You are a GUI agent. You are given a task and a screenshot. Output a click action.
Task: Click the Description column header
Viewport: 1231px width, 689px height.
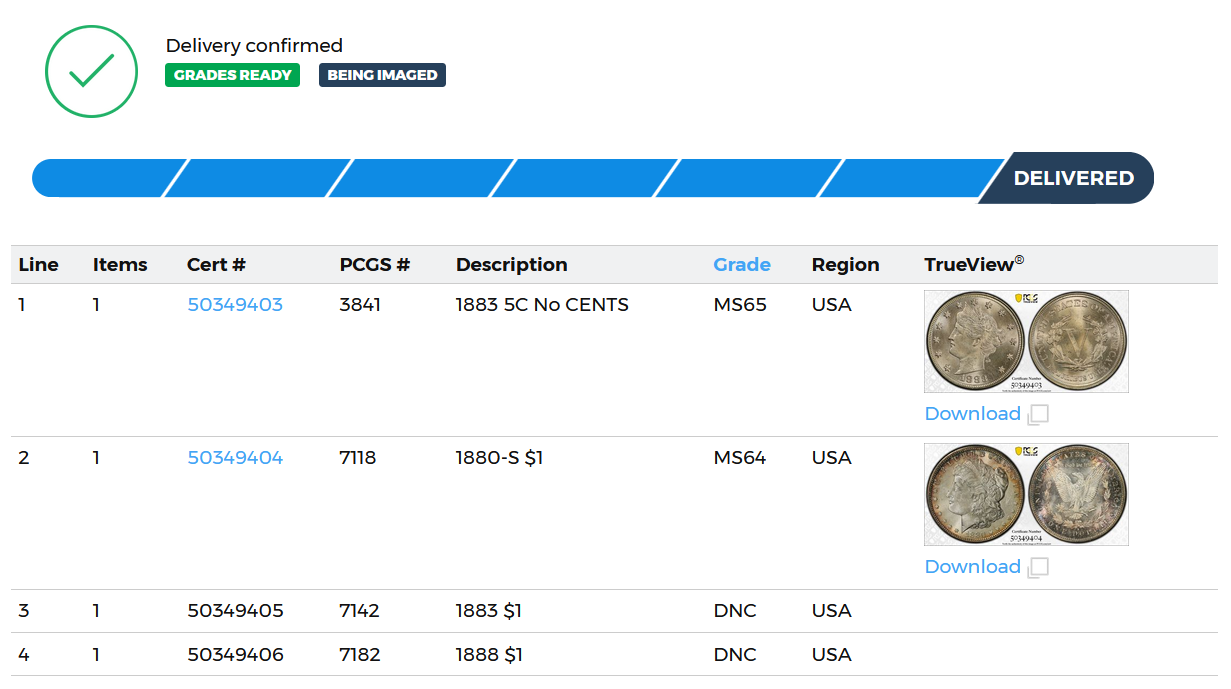coord(511,265)
